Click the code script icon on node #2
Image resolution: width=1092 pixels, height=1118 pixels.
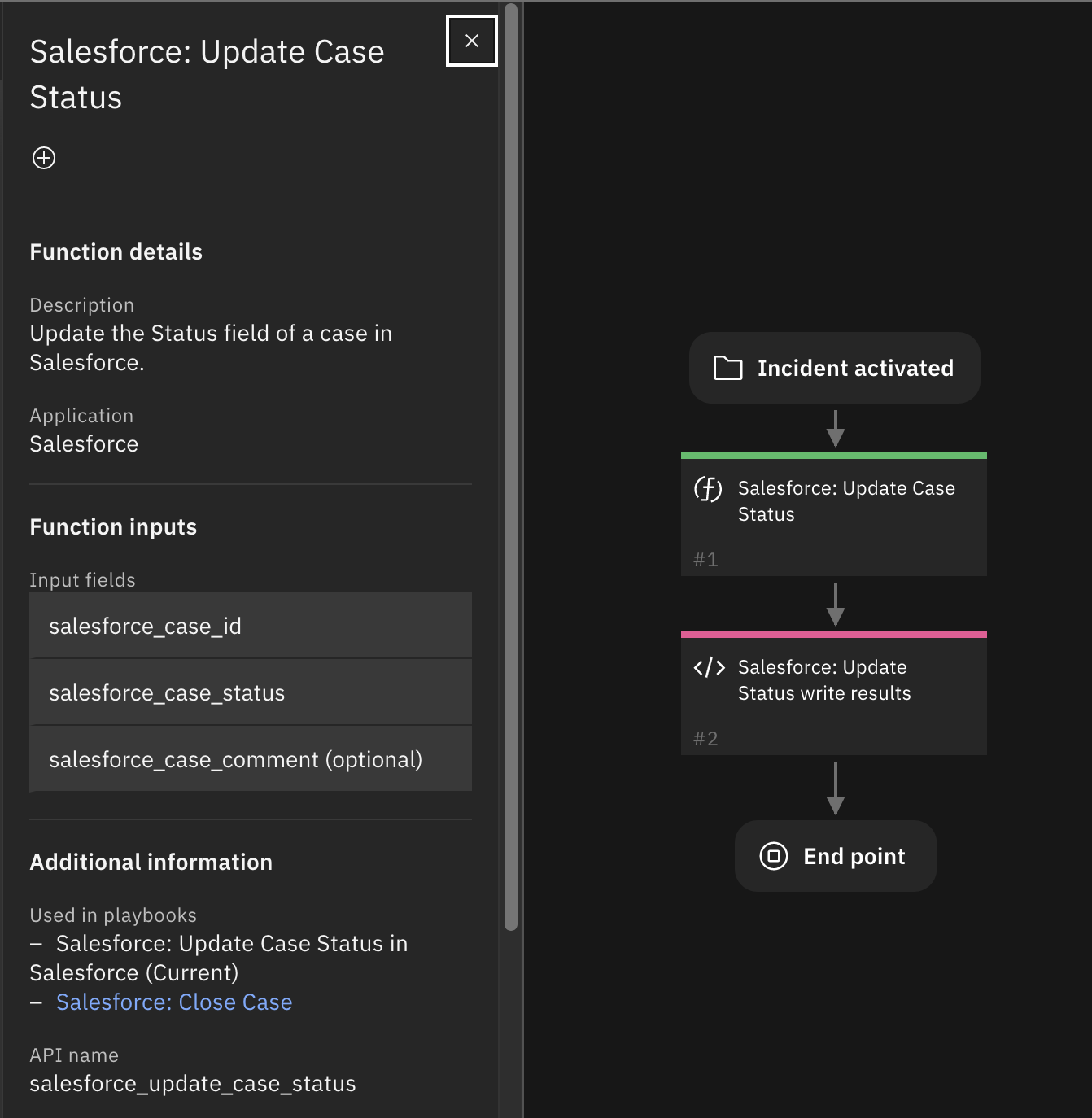[x=709, y=668]
